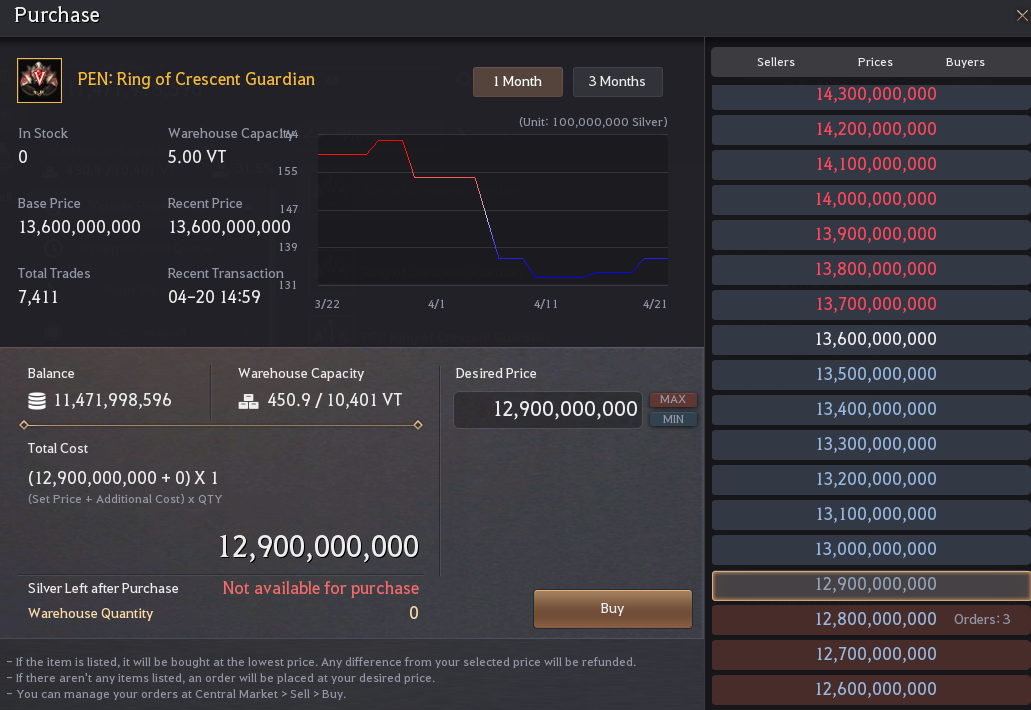This screenshot has width=1031, height=710.
Task: Select price row 12,600,000,000
Action: pyautogui.click(x=871, y=690)
